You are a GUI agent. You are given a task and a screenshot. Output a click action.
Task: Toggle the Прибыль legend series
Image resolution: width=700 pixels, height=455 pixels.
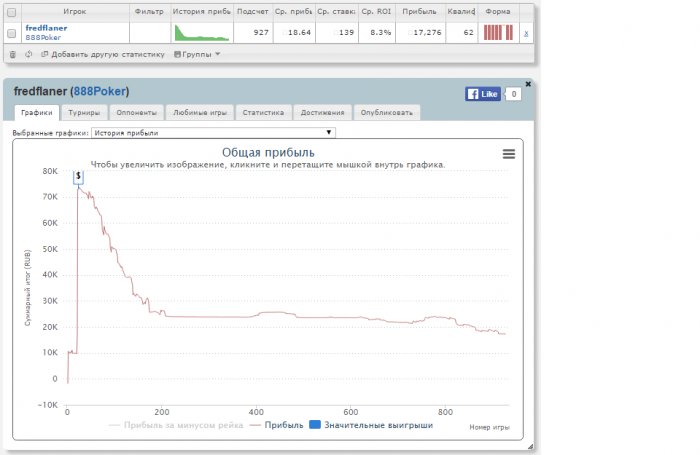pos(277,425)
